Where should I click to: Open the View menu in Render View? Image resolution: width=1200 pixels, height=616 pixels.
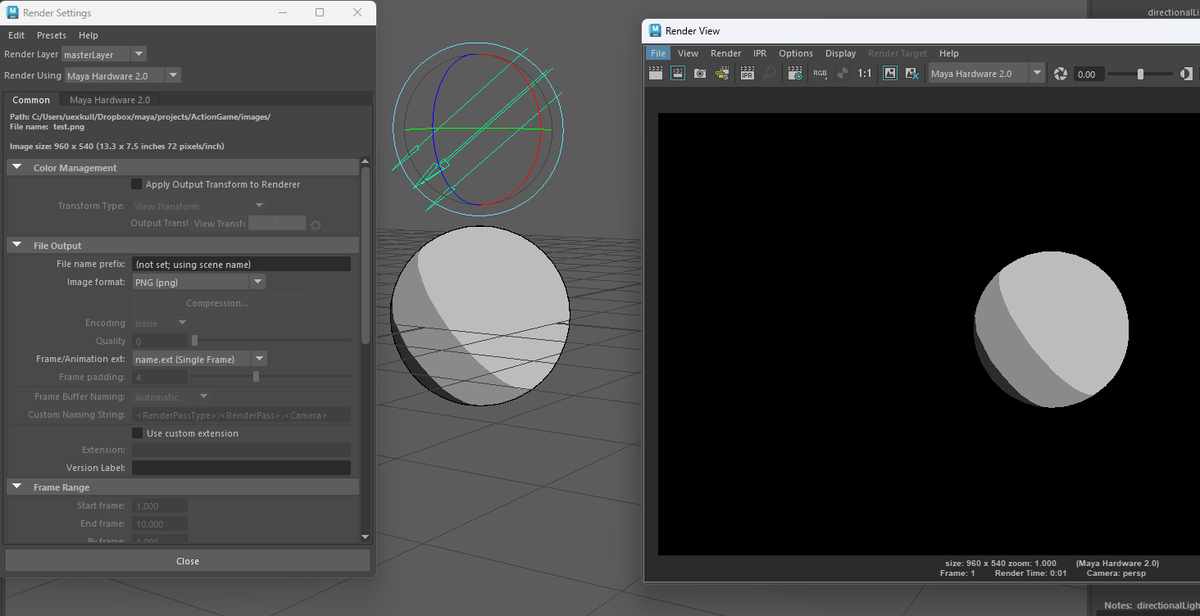[688, 53]
